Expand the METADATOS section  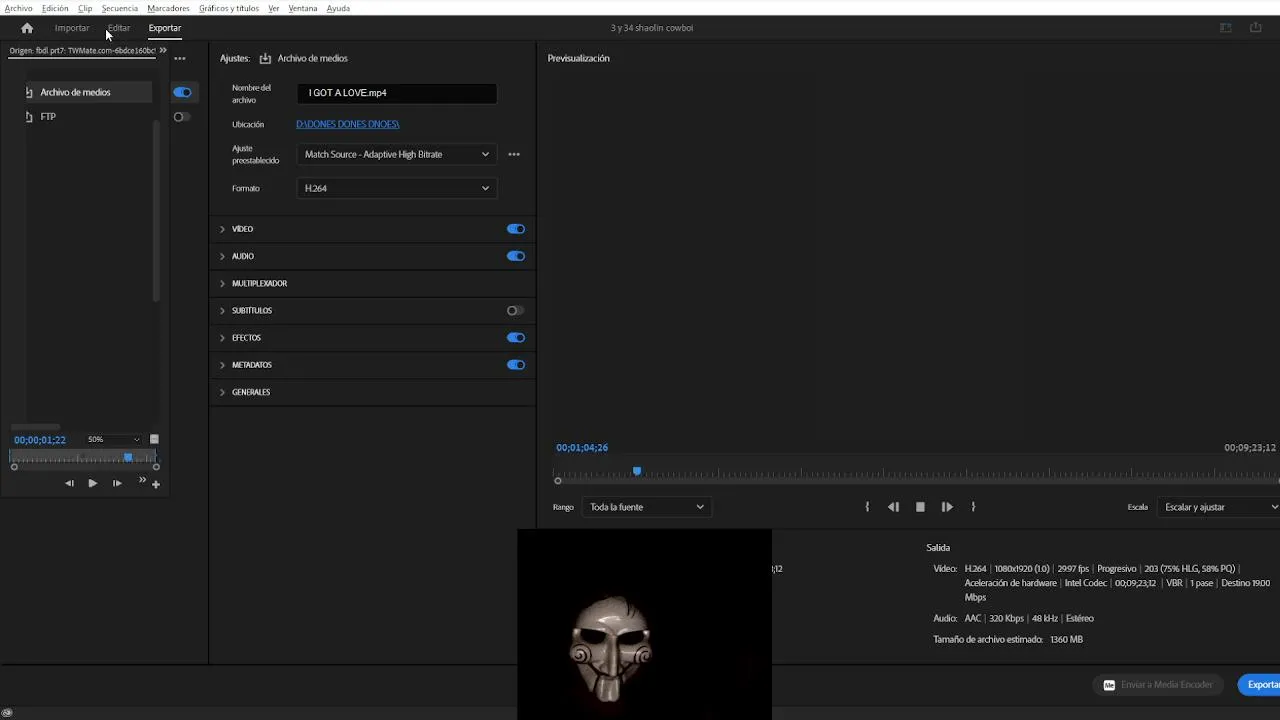[222, 365]
